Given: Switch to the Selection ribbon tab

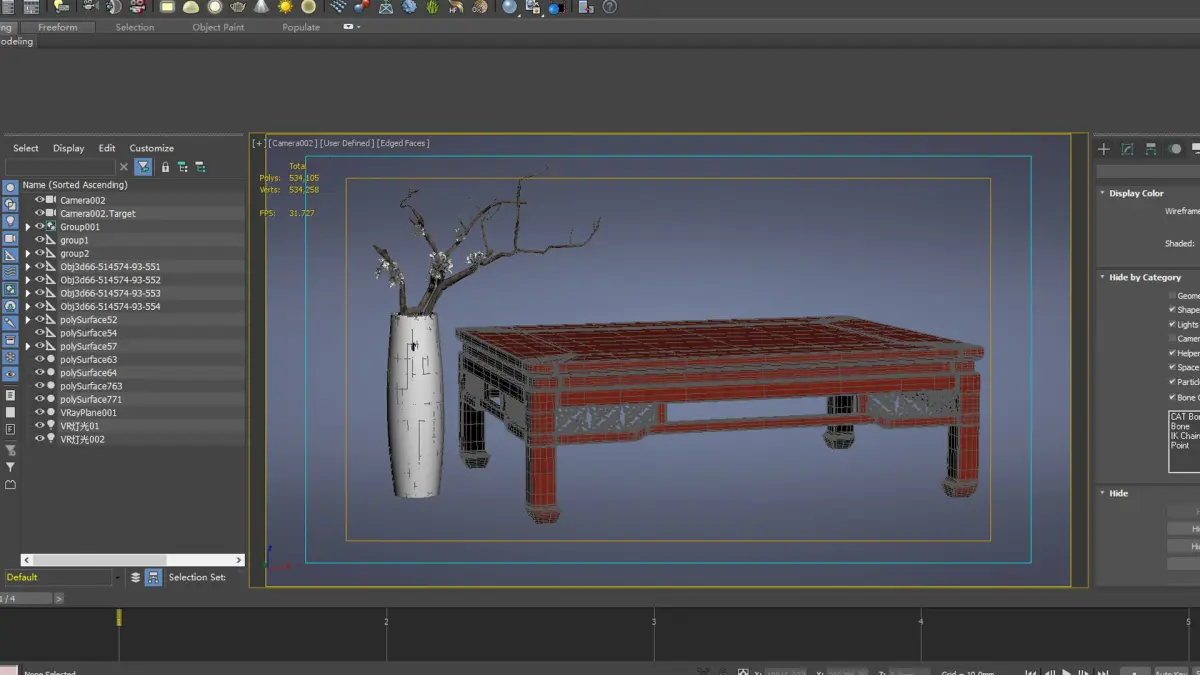Looking at the screenshot, I should click(x=135, y=27).
